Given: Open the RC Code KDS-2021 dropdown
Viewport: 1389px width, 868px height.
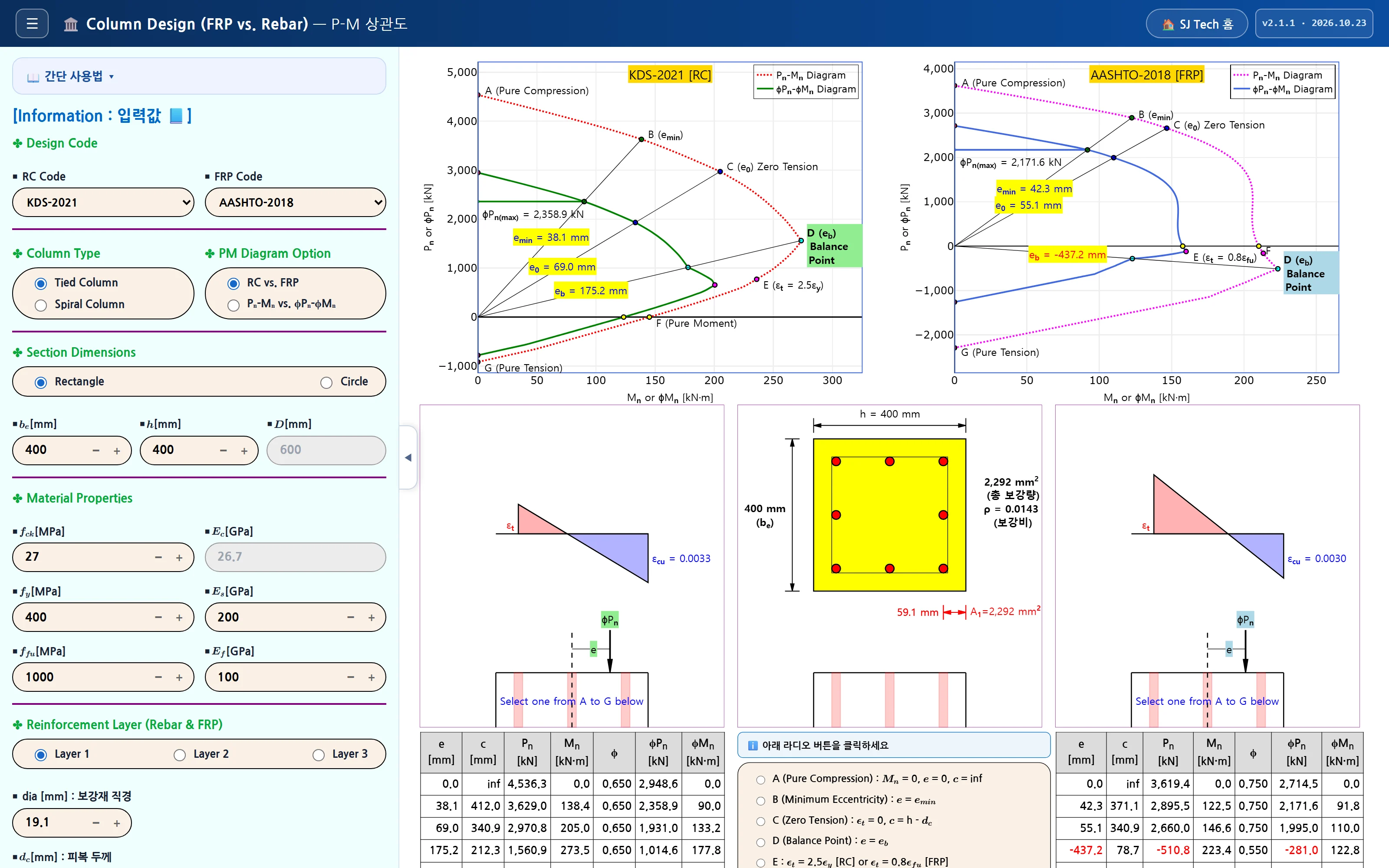Looking at the screenshot, I should pos(103,202).
